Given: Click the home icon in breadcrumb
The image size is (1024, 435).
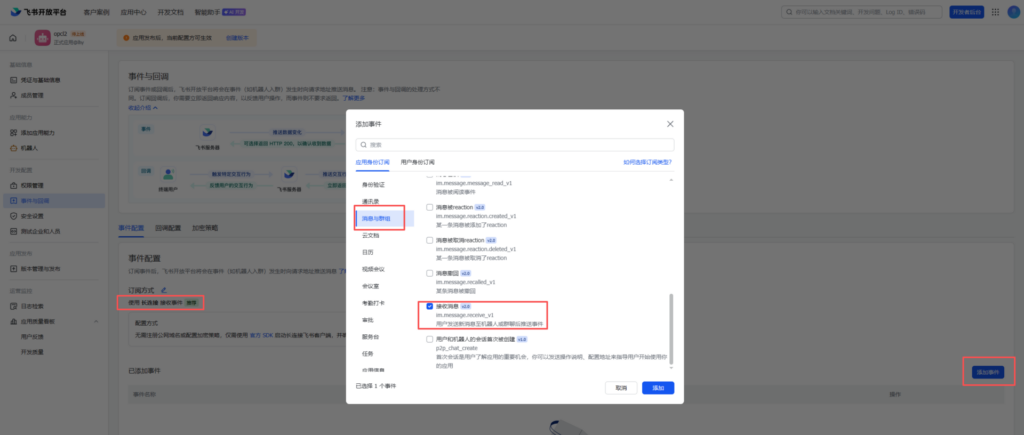Looking at the screenshot, I should pyautogui.click(x=13, y=38).
